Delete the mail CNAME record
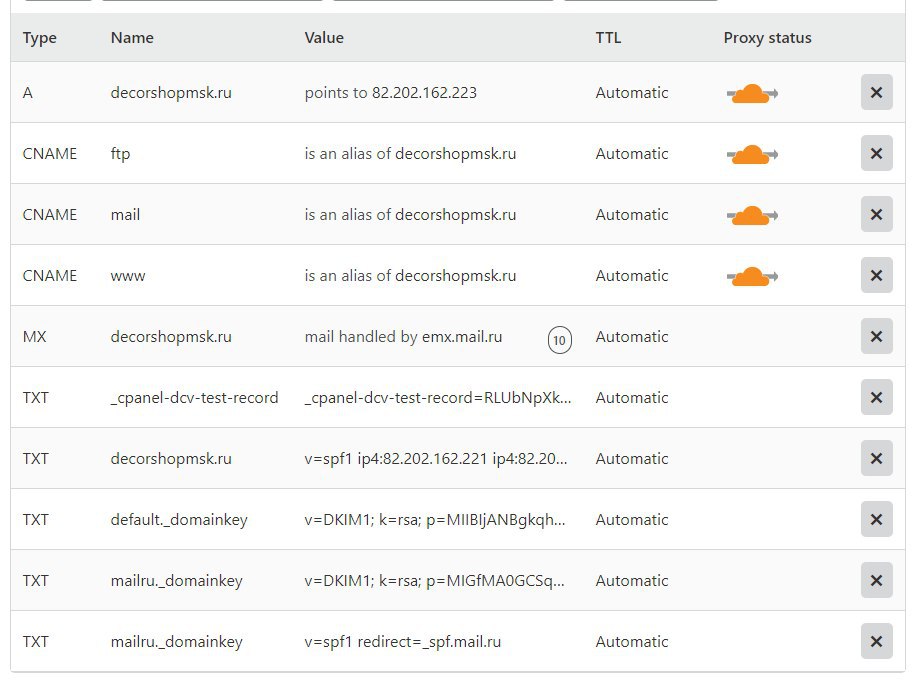 point(876,215)
